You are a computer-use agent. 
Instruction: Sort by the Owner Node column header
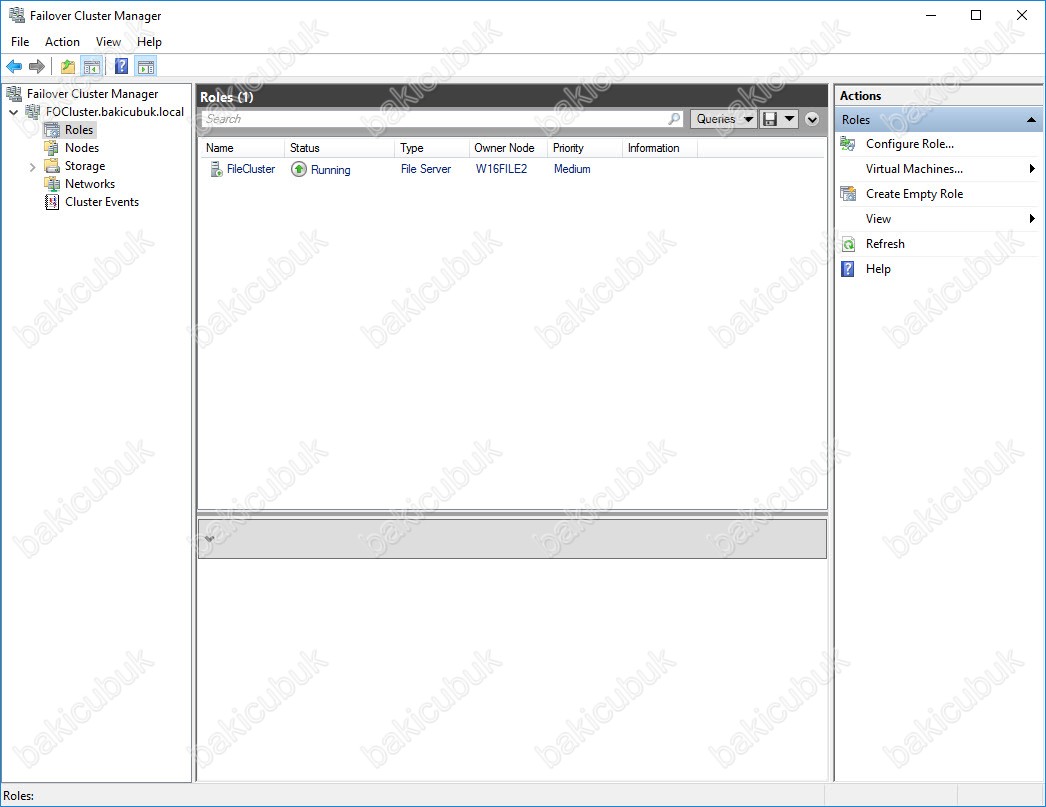[x=508, y=148]
